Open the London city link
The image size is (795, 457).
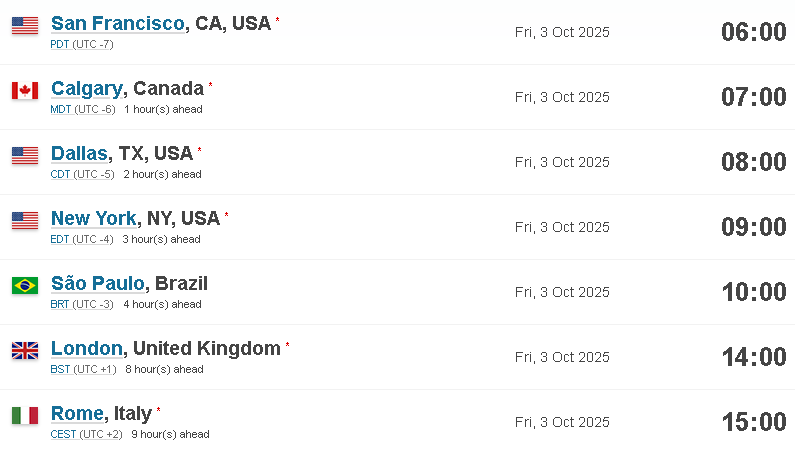[x=87, y=348]
